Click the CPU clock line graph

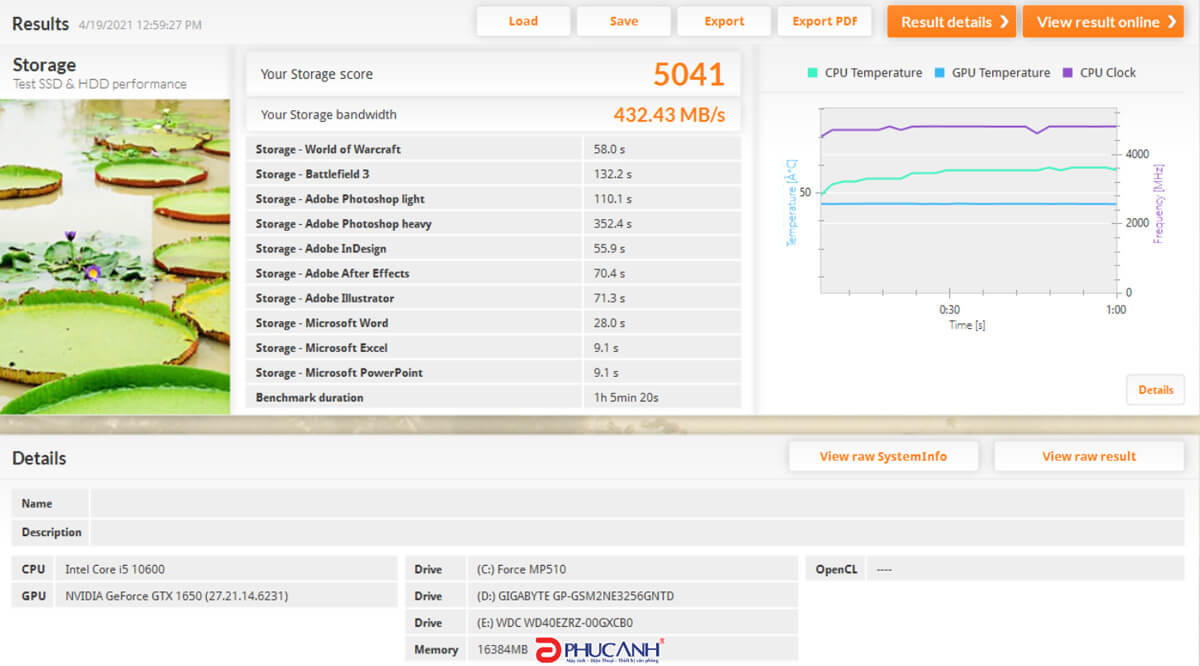(x=968, y=127)
